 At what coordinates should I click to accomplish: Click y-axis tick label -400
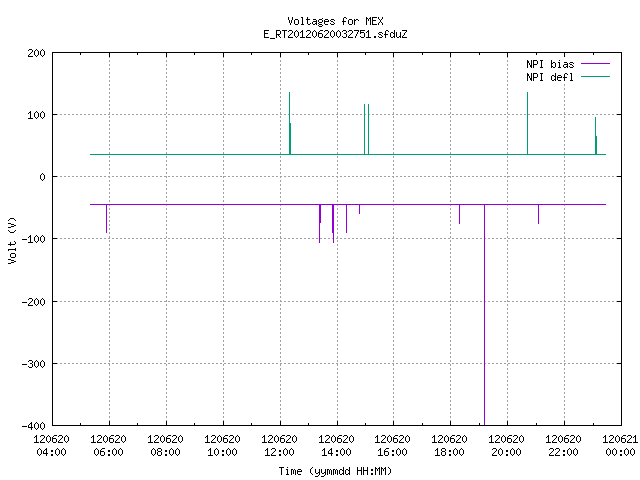[33, 426]
